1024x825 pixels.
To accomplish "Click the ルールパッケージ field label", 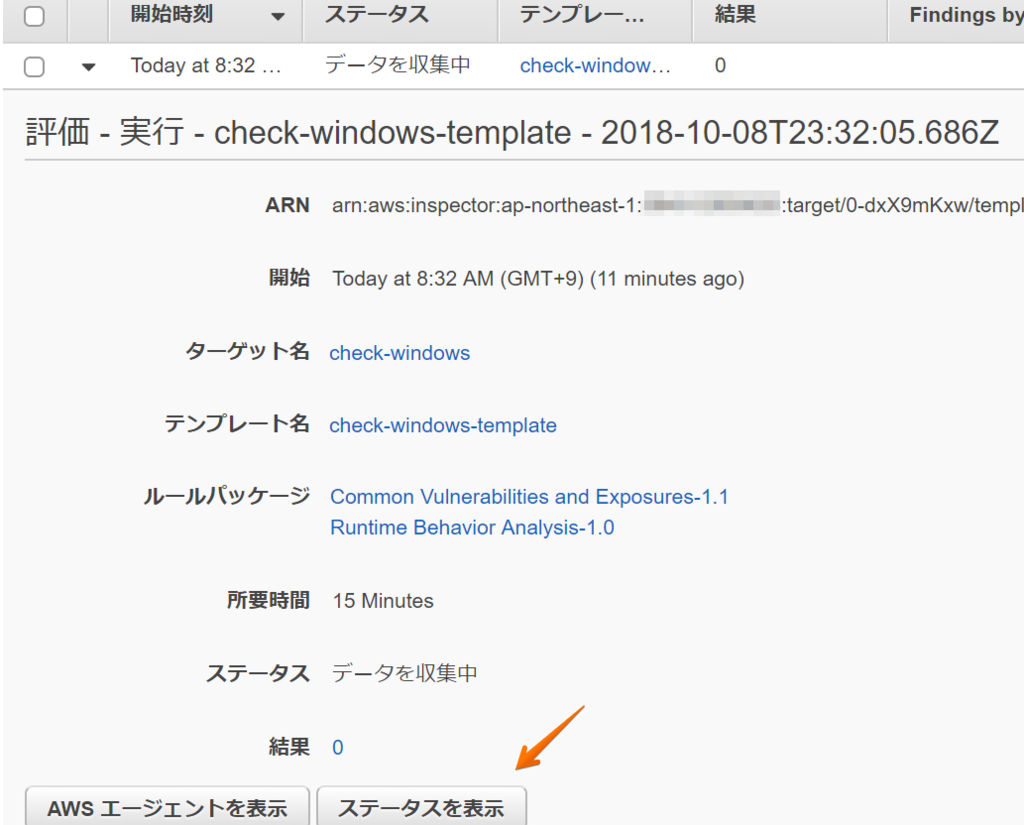I will pos(227,496).
